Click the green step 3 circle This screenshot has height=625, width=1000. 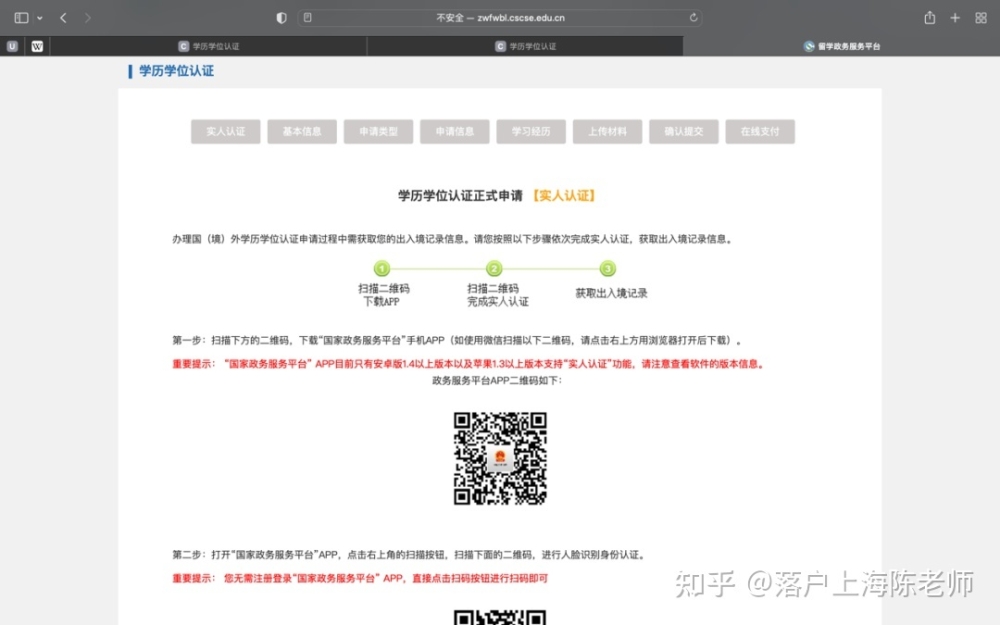[608, 268]
